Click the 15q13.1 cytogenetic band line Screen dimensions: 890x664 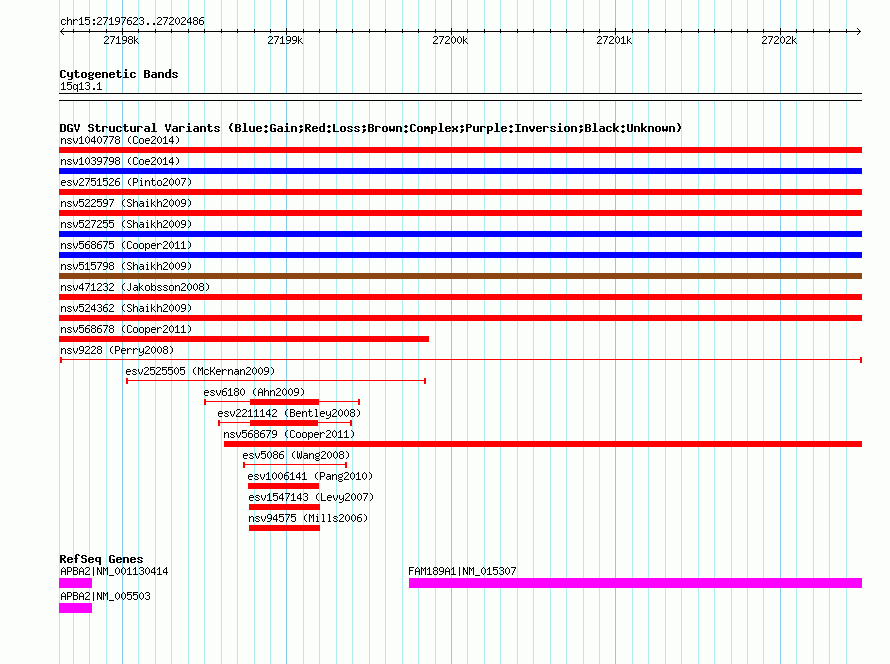point(460,97)
